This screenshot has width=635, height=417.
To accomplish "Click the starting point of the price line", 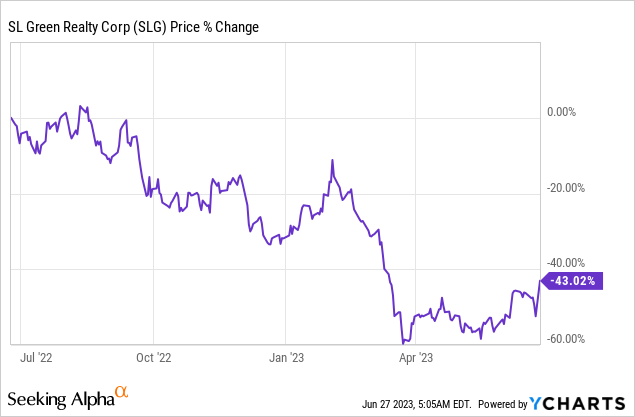I will click(x=10, y=117).
